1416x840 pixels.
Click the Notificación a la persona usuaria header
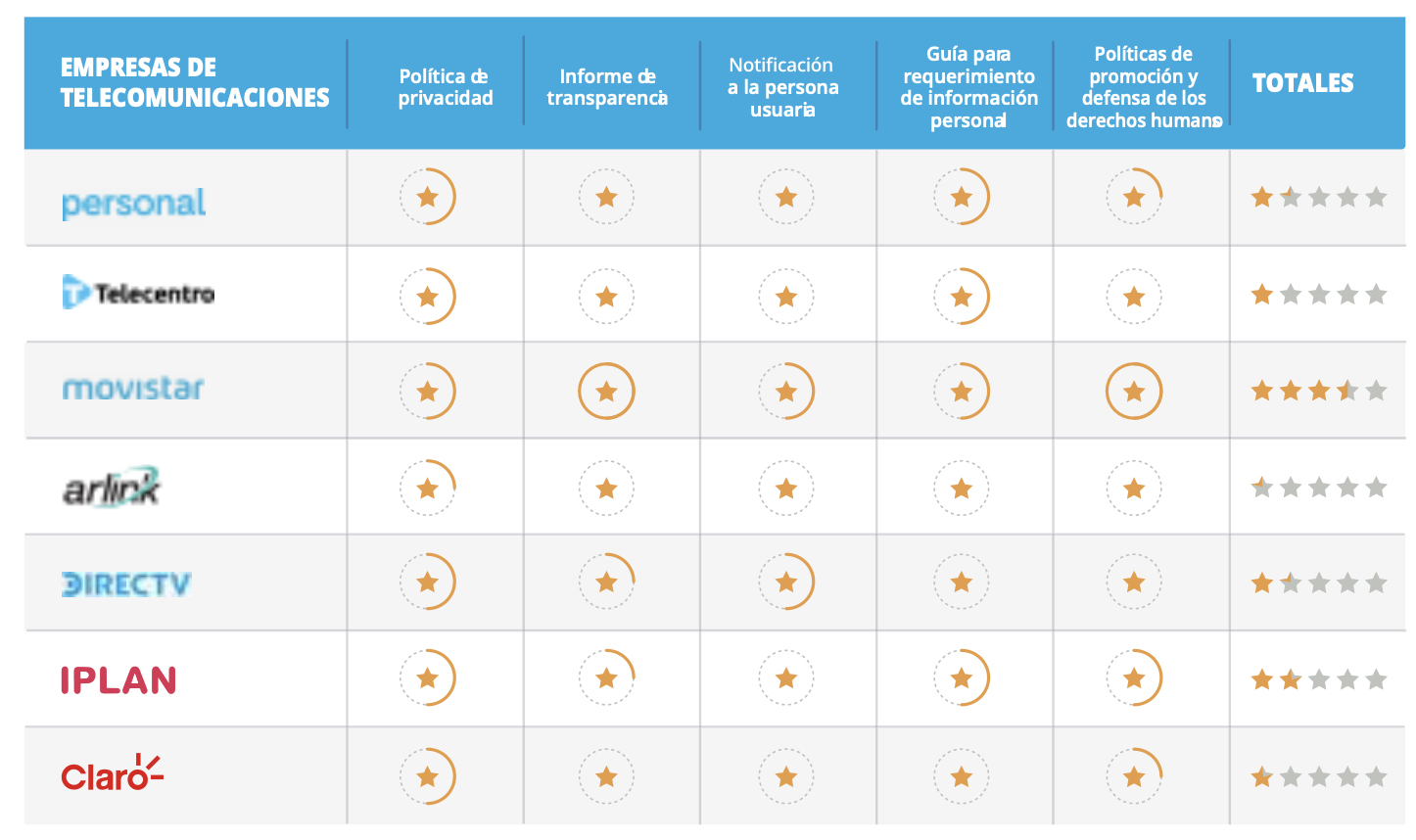pos(782,87)
